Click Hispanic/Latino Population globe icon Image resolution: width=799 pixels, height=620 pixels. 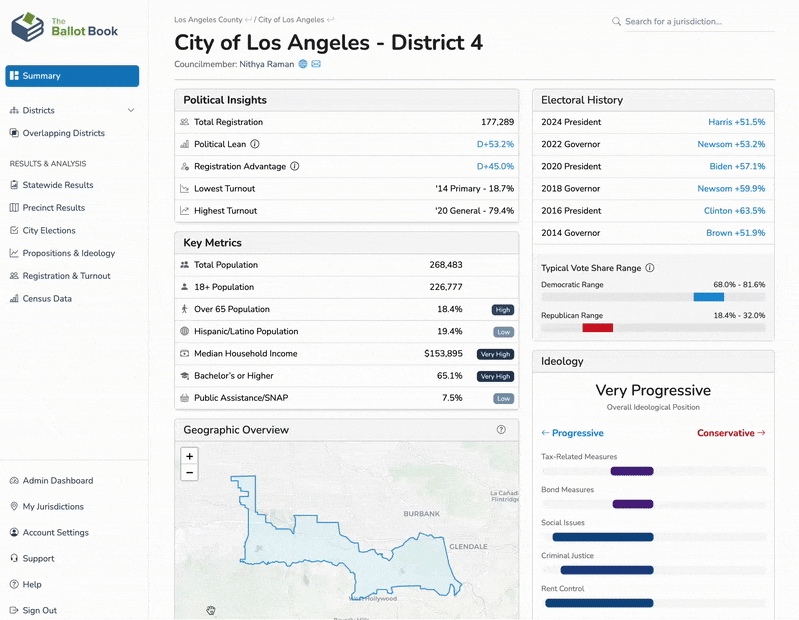(x=184, y=331)
